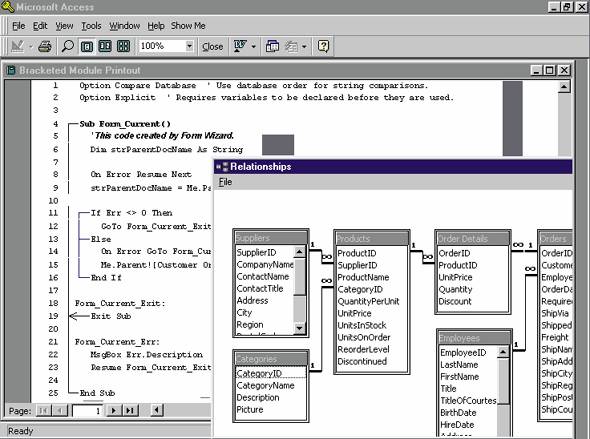Click the View design toolbar icon
This screenshot has width=590, height=439.
coord(18,46)
